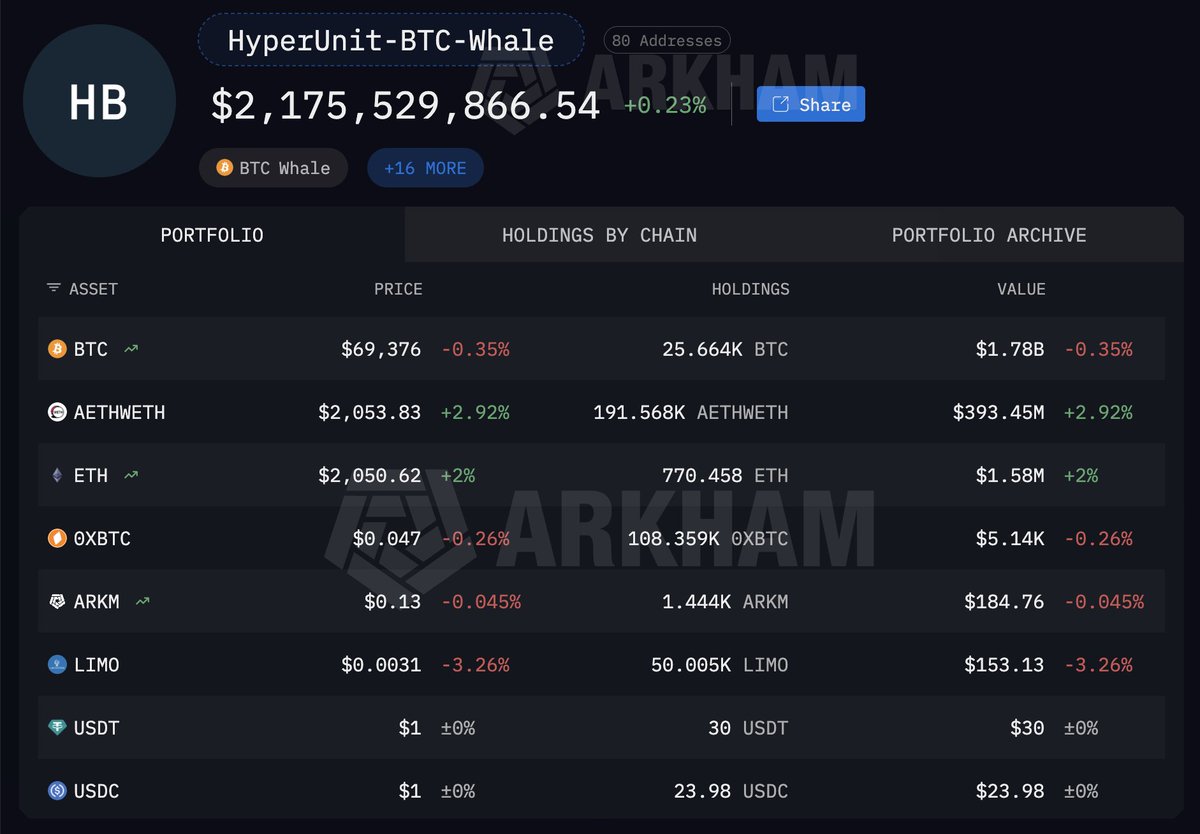Click the ARKM token logo icon
The height and width of the screenshot is (834, 1200).
coord(57,602)
